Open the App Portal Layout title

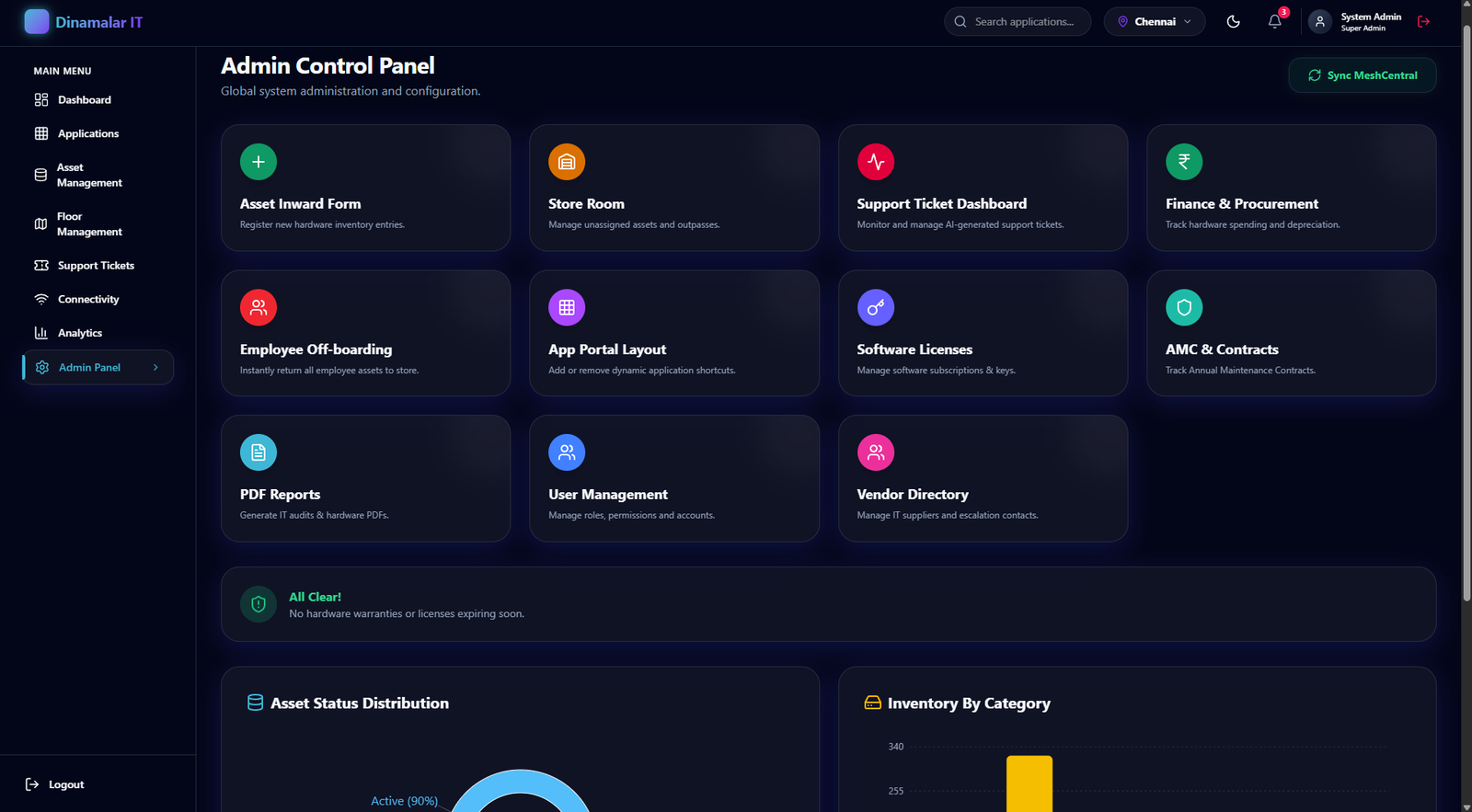coord(607,349)
